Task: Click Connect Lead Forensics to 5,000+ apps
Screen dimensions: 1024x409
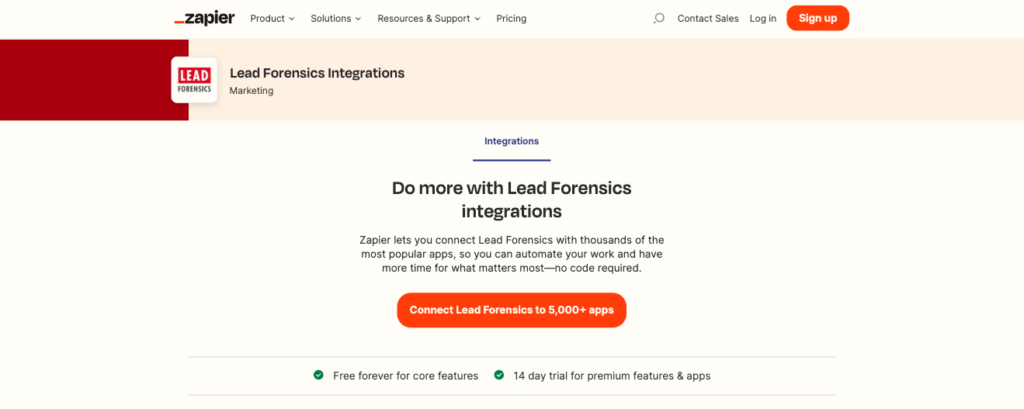Action: pyautogui.click(x=511, y=310)
